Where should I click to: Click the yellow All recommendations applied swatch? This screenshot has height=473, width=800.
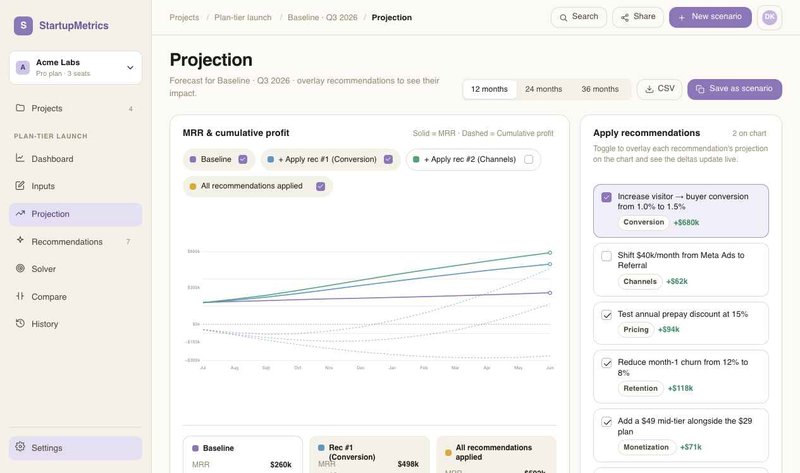coord(193,186)
